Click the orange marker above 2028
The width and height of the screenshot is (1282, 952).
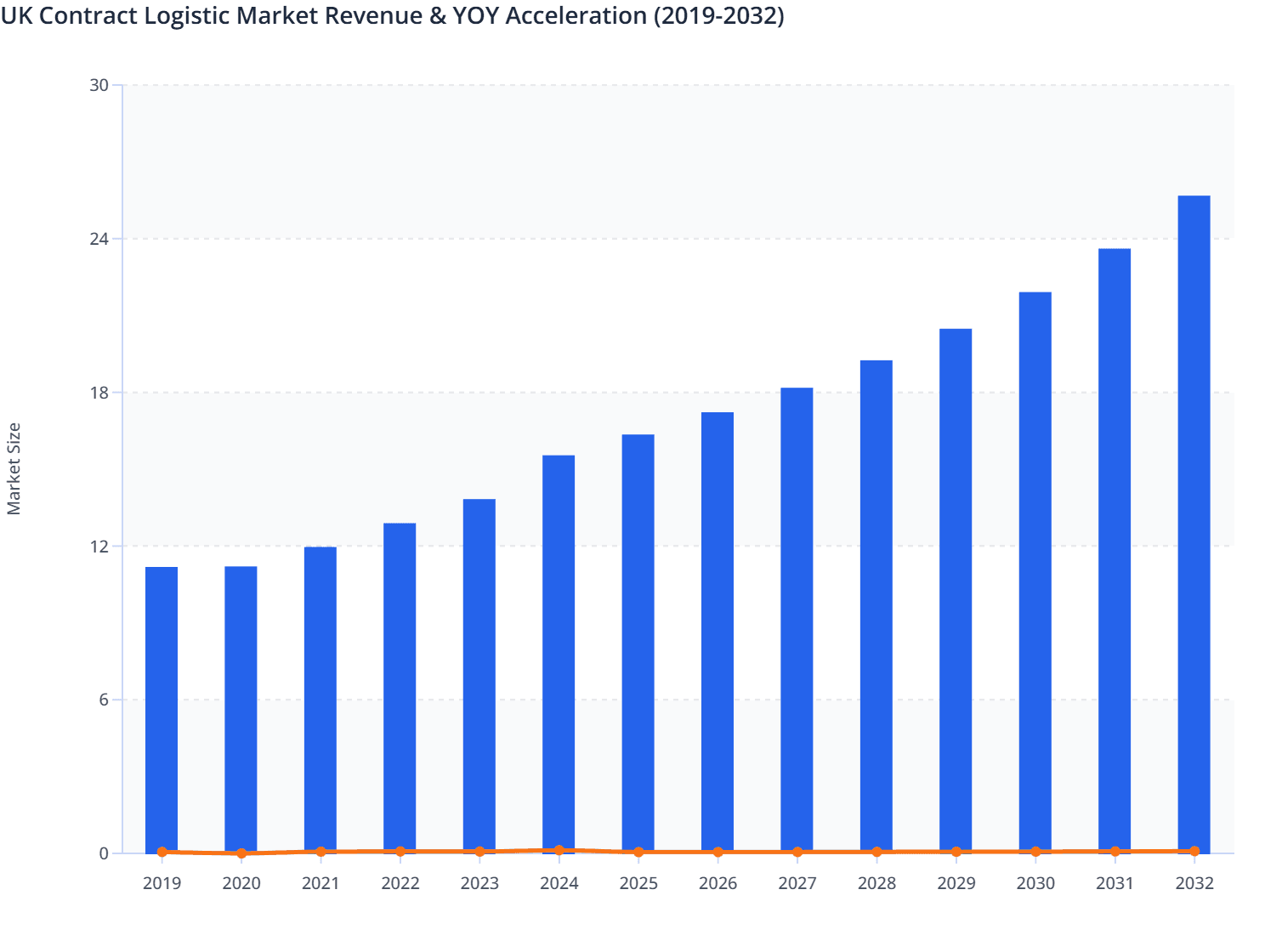click(876, 850)
